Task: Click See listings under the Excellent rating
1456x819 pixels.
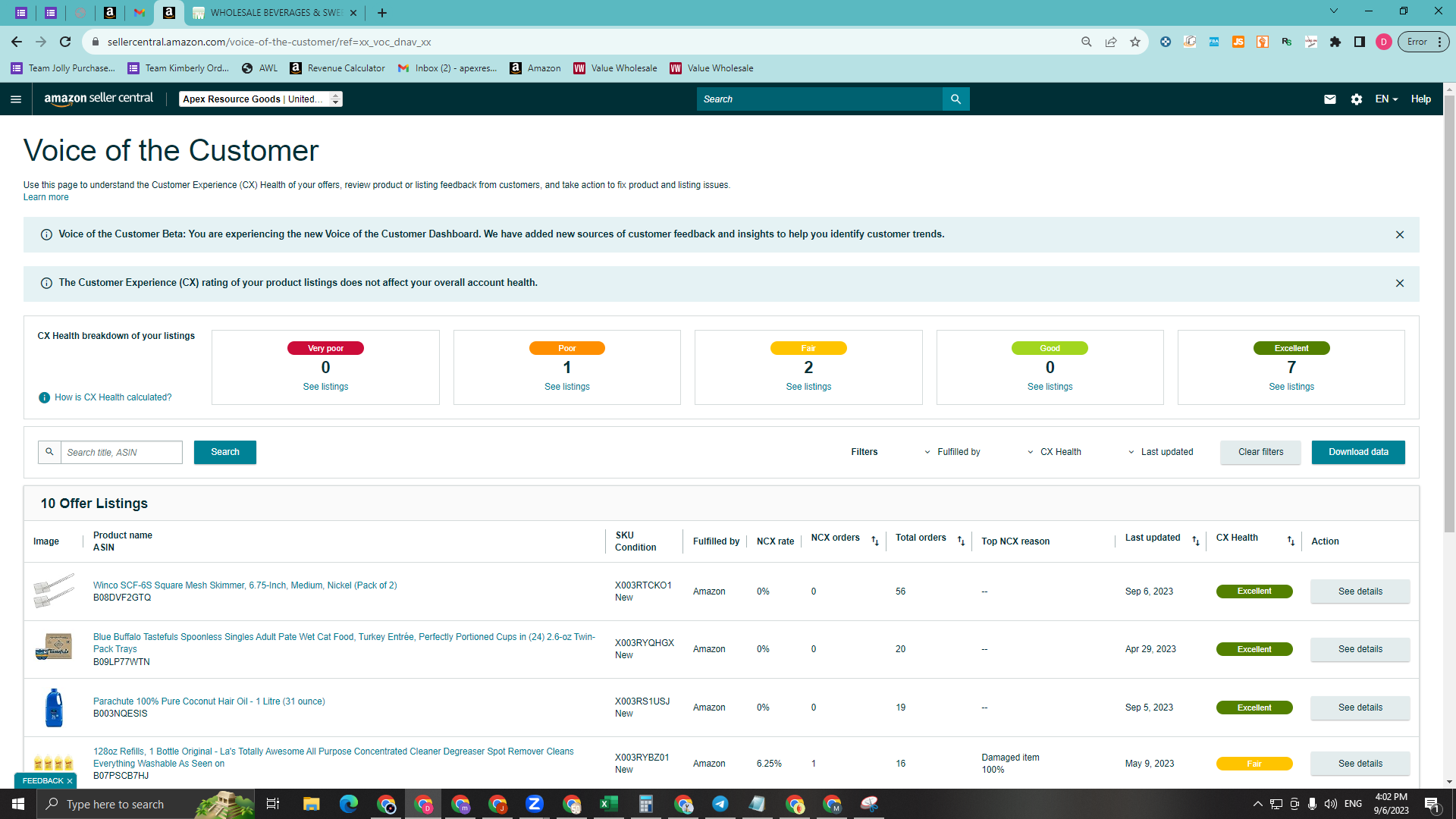Action: (x=1291, y=387)
